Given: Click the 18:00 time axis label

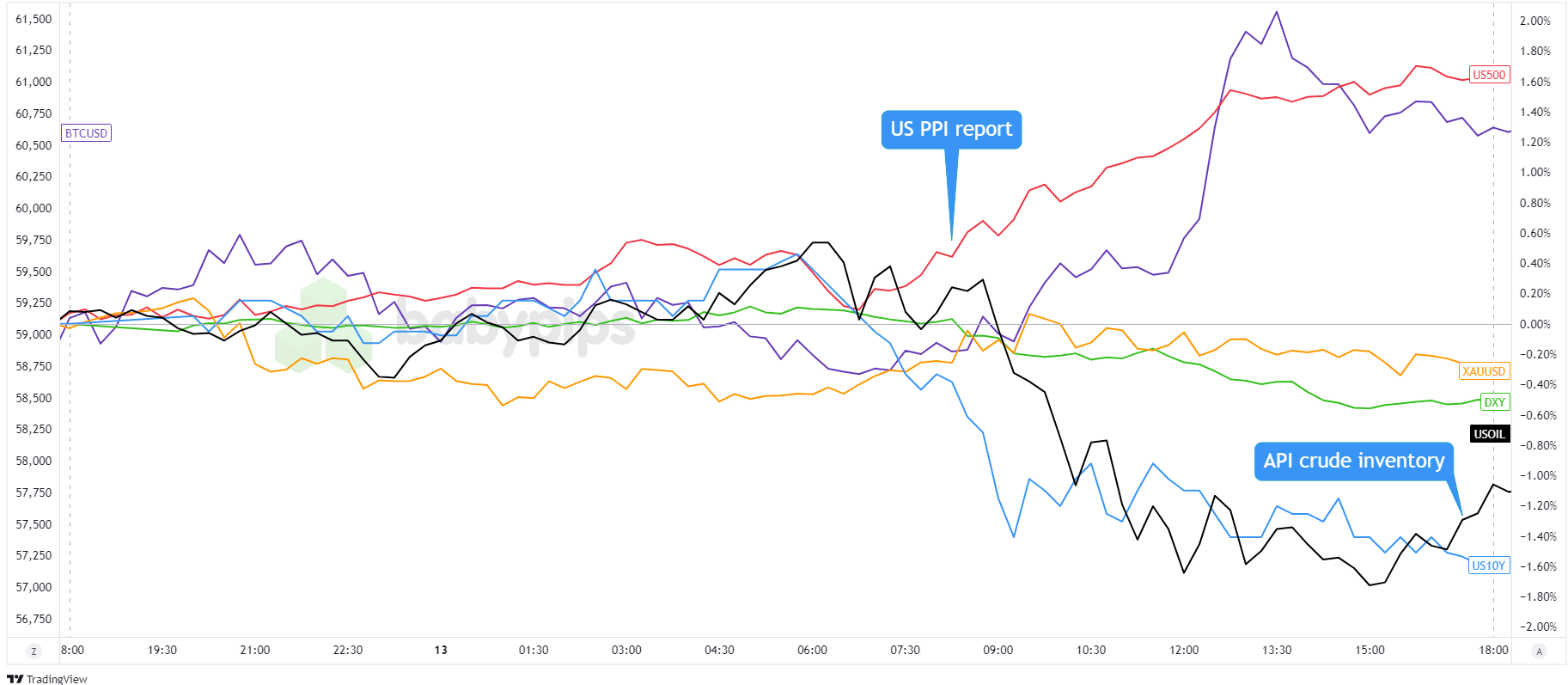Looking at the screenshot, I should [x=1493, y=650].
